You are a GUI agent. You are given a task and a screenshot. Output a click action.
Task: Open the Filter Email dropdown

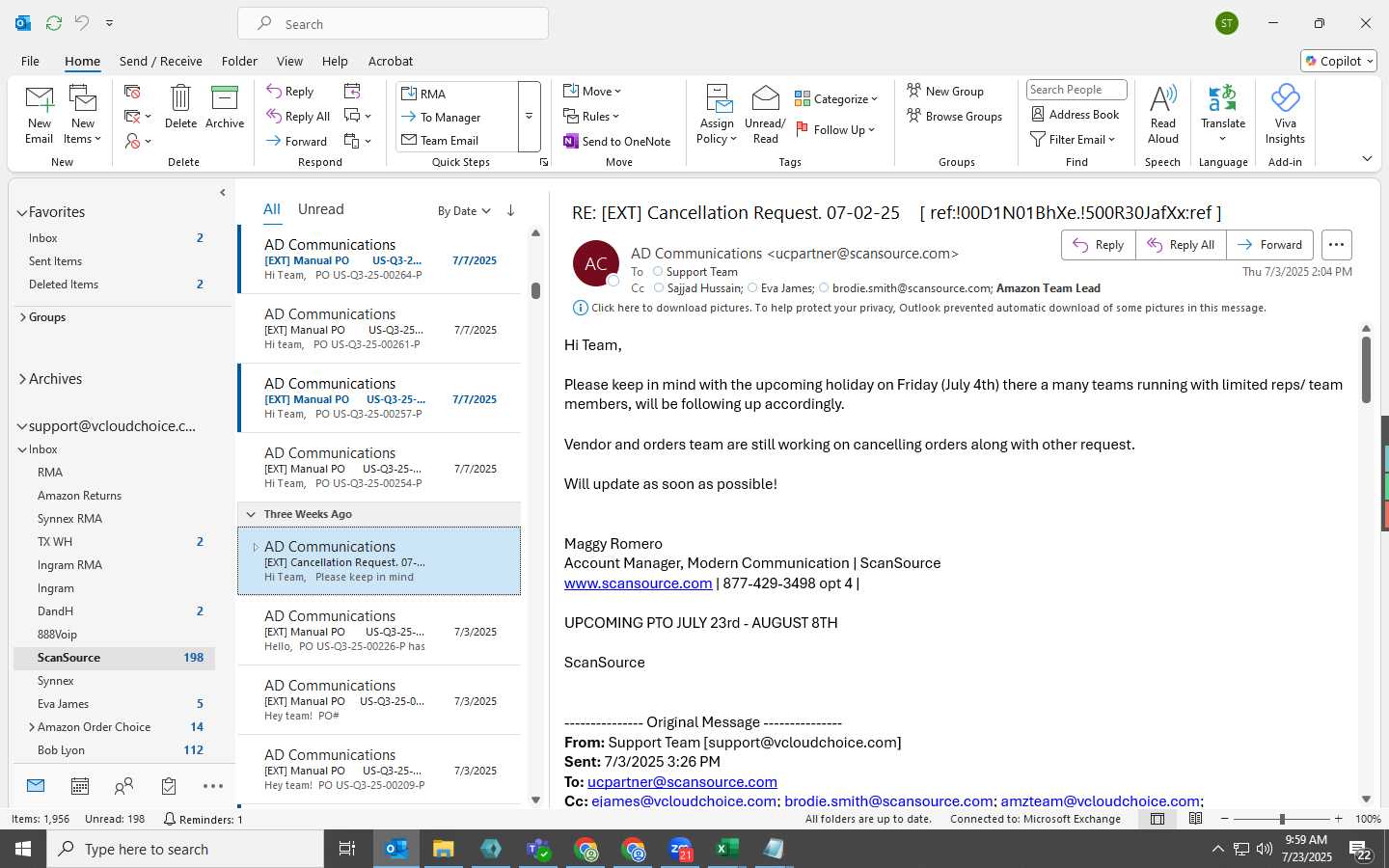click(x=1073, y=139)
